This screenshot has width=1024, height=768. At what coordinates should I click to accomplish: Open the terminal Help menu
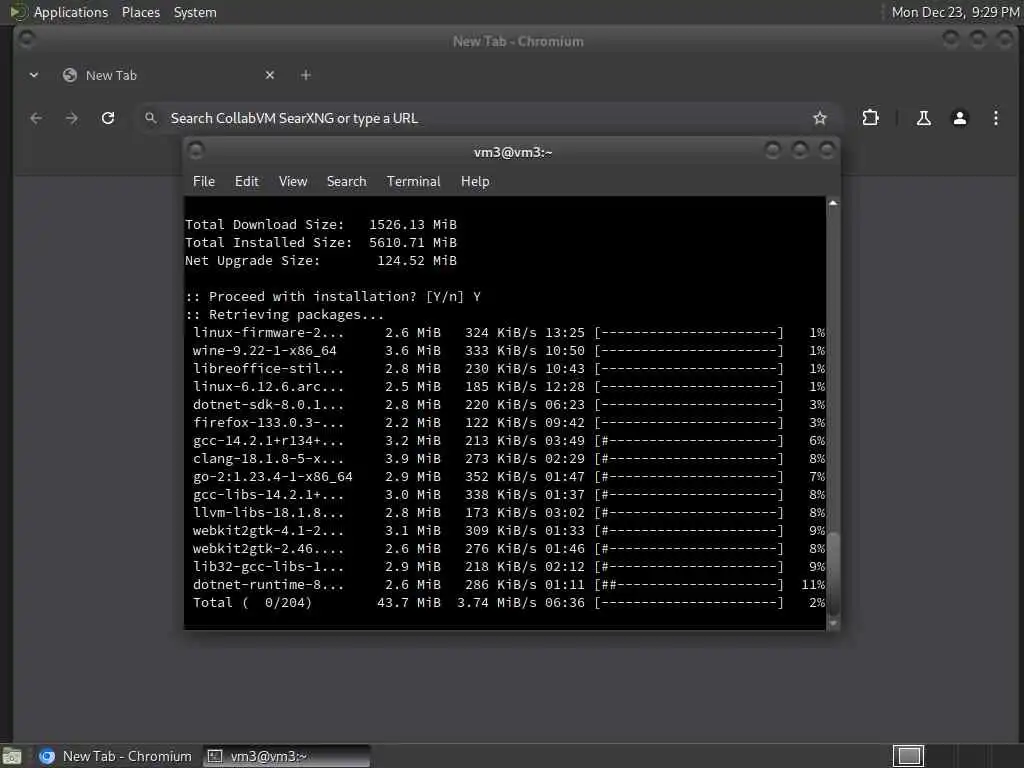pyautogui.click(x=475, y=182)
